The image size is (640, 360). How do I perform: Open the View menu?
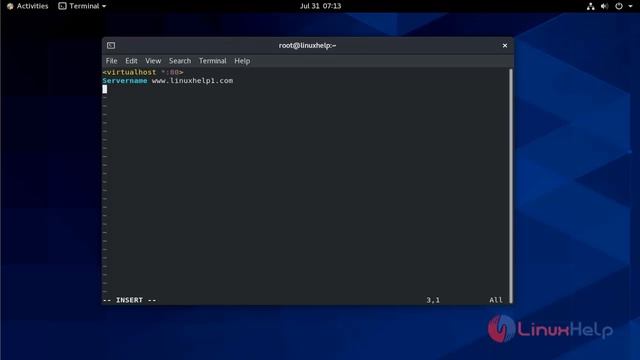pos(153,61)
